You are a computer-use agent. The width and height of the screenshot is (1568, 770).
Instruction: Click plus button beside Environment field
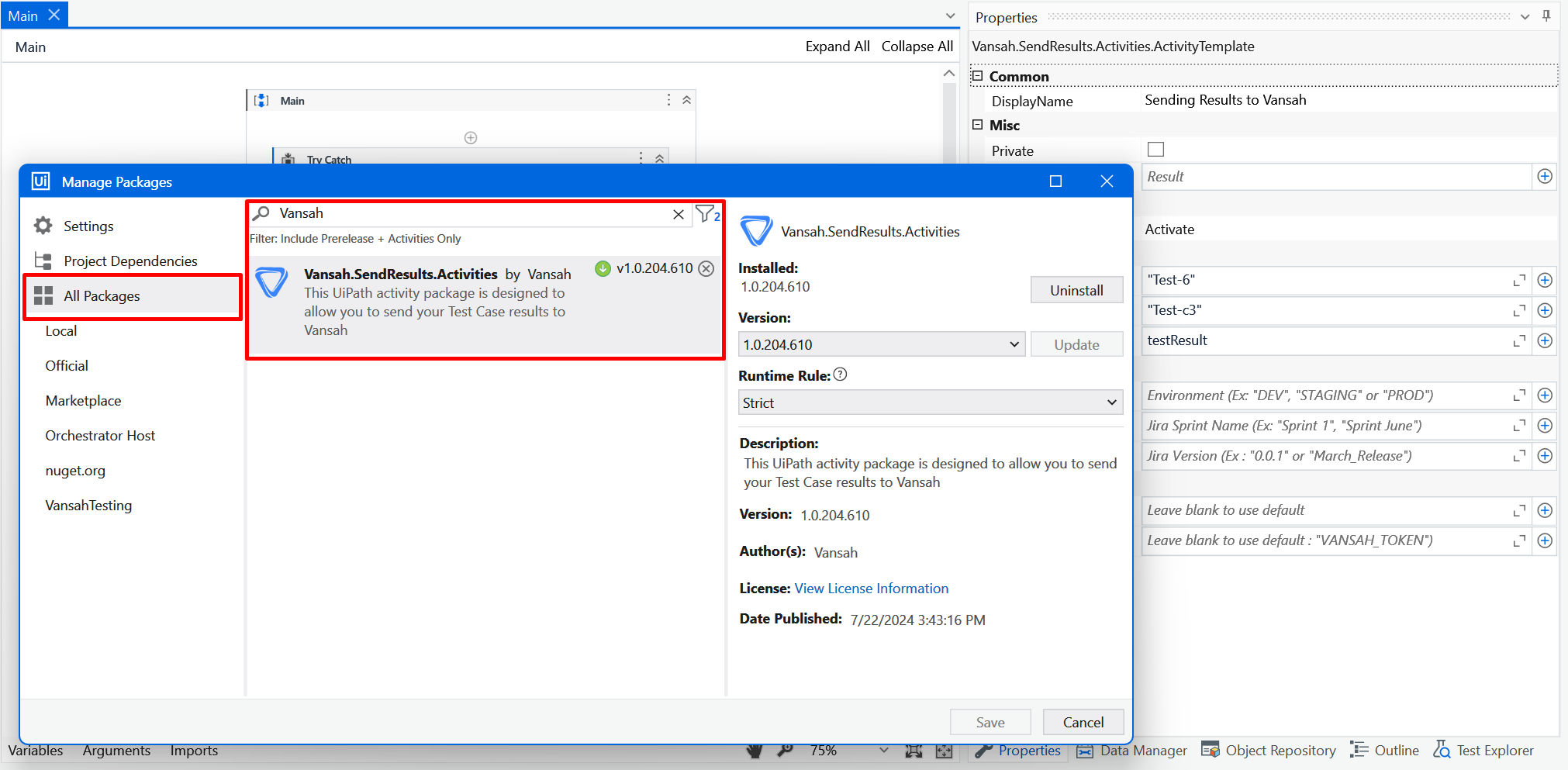point(1545,395)
